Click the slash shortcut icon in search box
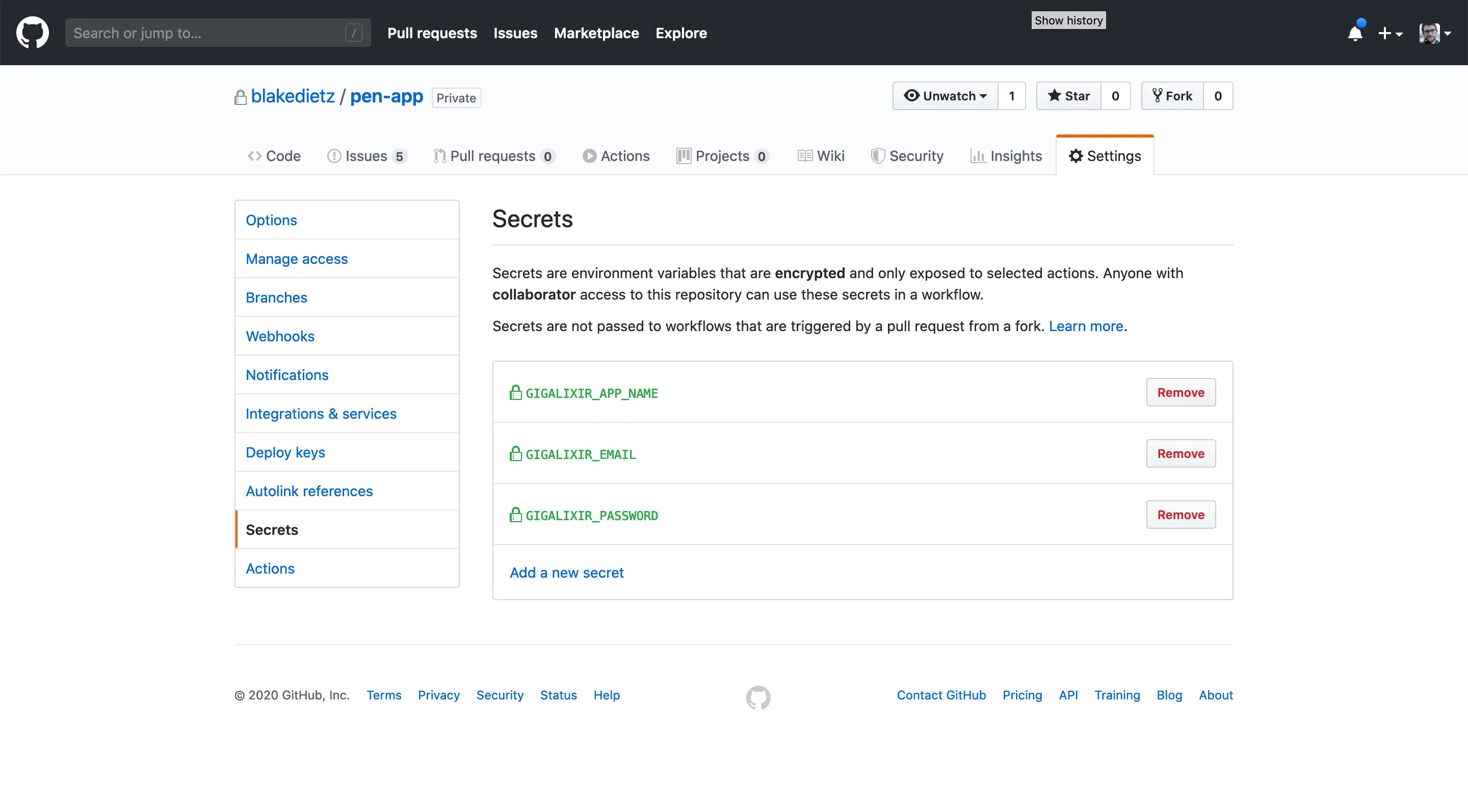Screen dimensions: 1468x812 pyautogui.click(x=353, y=33)
